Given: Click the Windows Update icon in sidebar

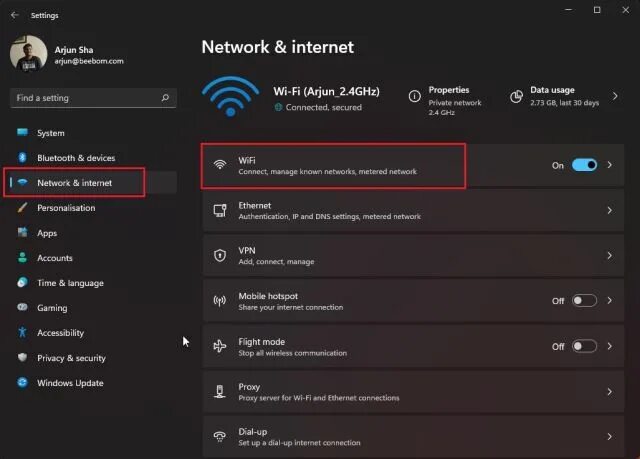Looking at the screenshot, I should click(22, 383).
